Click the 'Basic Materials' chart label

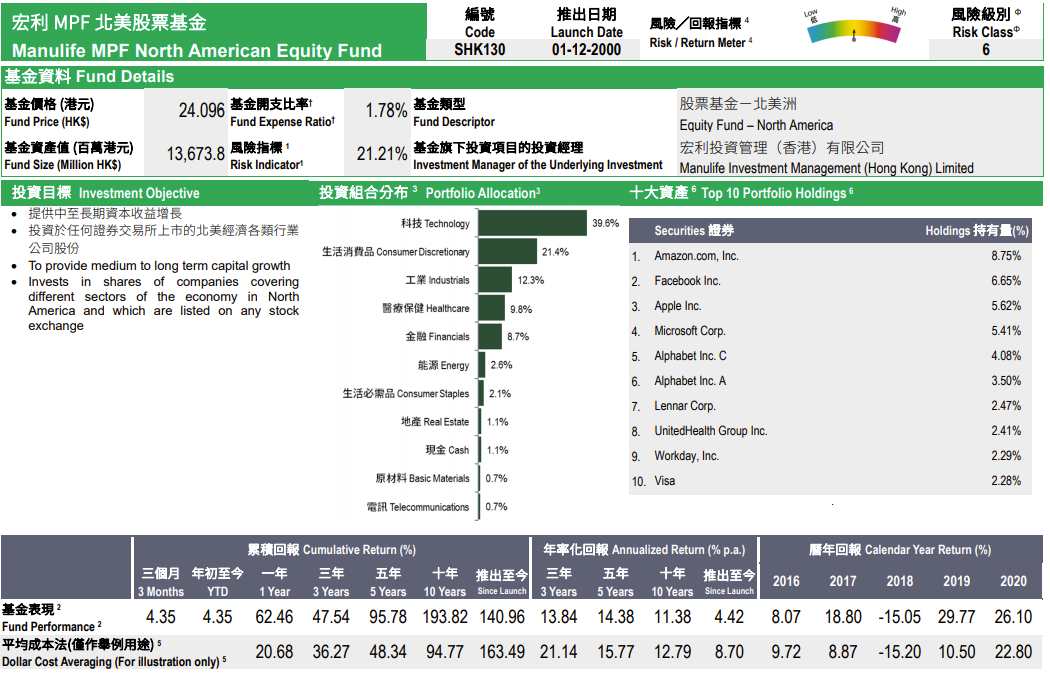[x=423, y=478]
